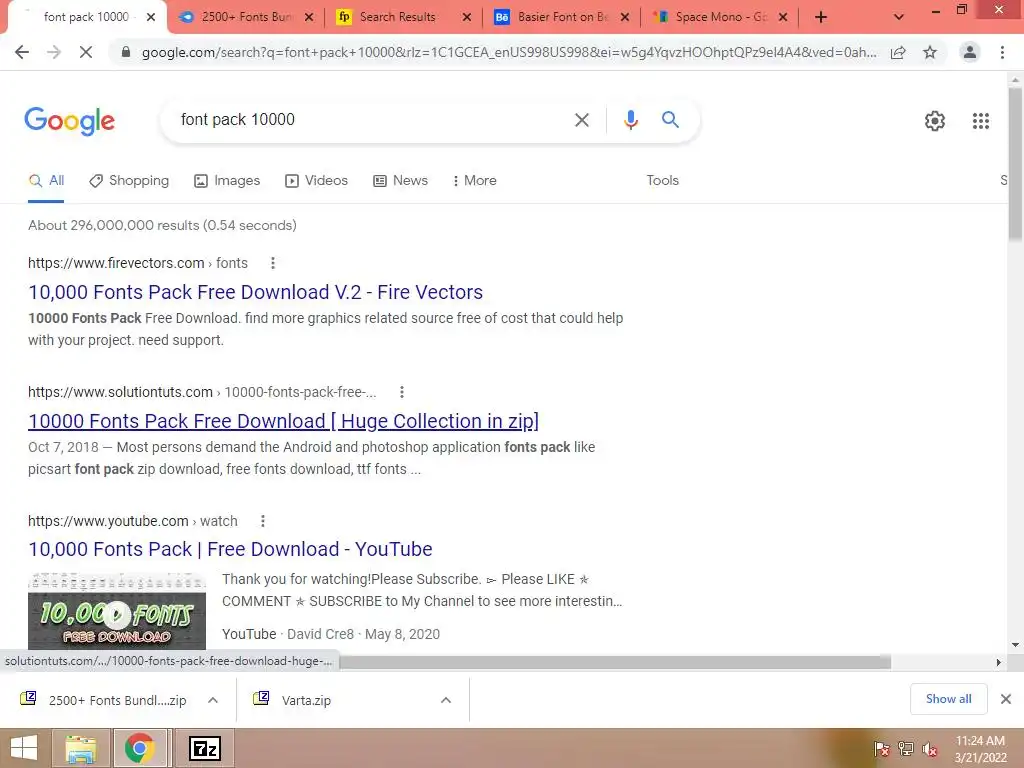
Task: Go back to the previous page
Action: click(x=22, y=52)
